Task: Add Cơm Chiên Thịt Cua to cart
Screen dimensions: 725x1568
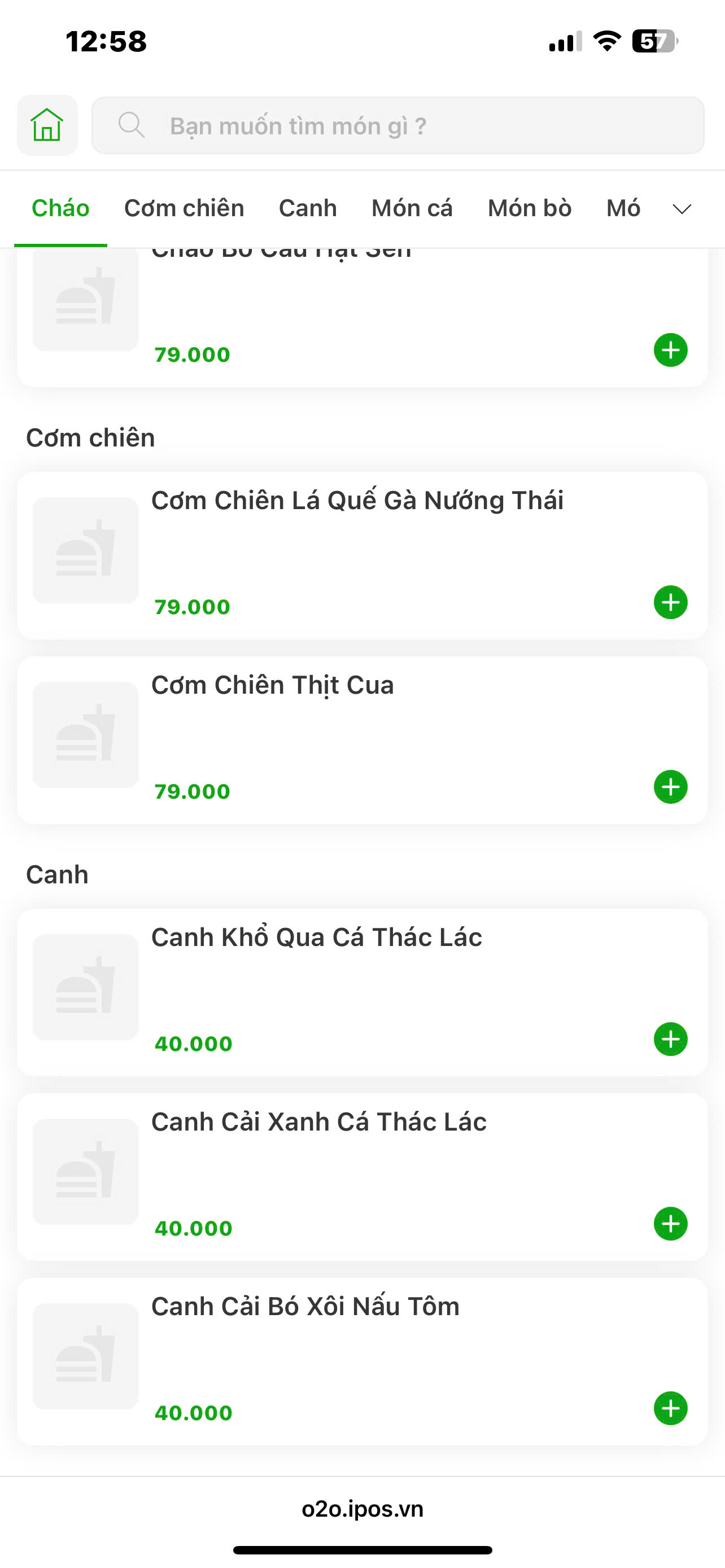Action: [x=670, y=787]
